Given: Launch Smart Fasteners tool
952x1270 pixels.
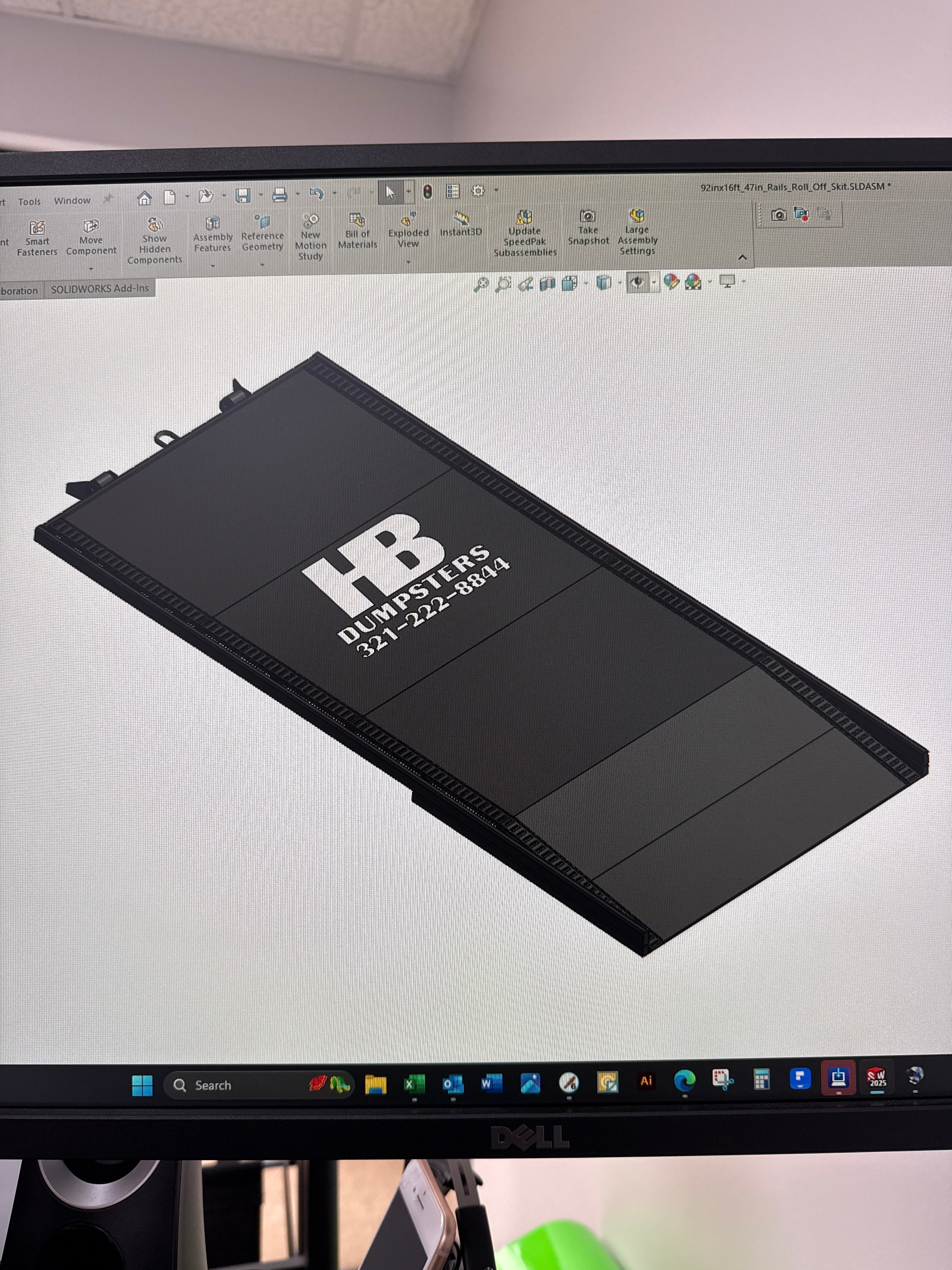Looking at the screenshot, I should [37, 238].
